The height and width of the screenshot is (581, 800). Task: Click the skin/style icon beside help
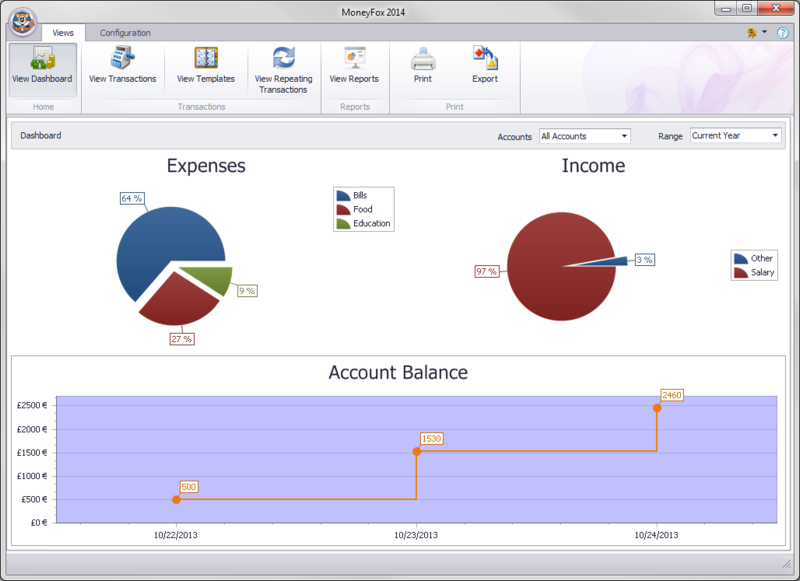[x=752, y=33]
